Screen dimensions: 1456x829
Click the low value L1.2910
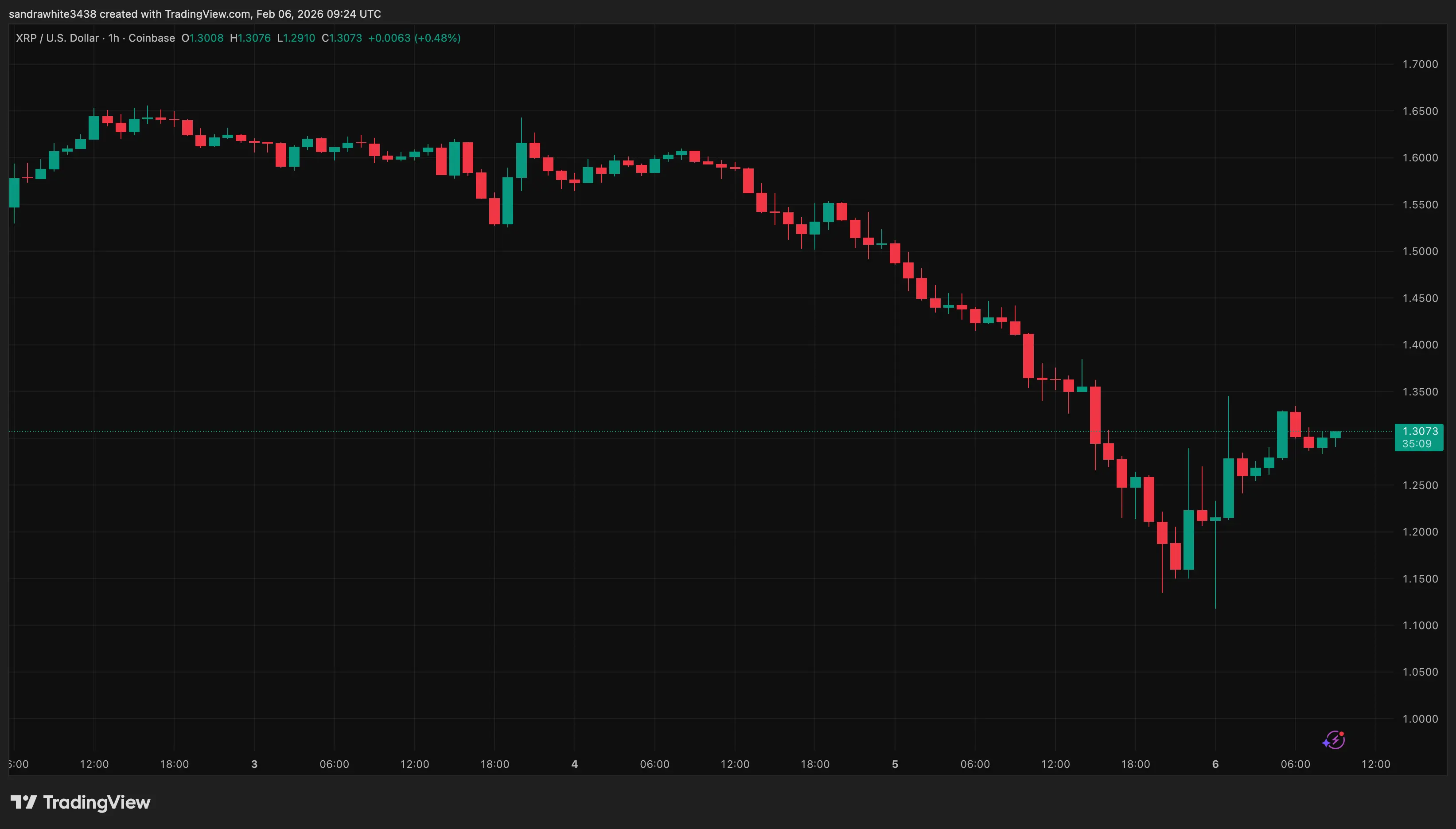[x=296, y=38]
